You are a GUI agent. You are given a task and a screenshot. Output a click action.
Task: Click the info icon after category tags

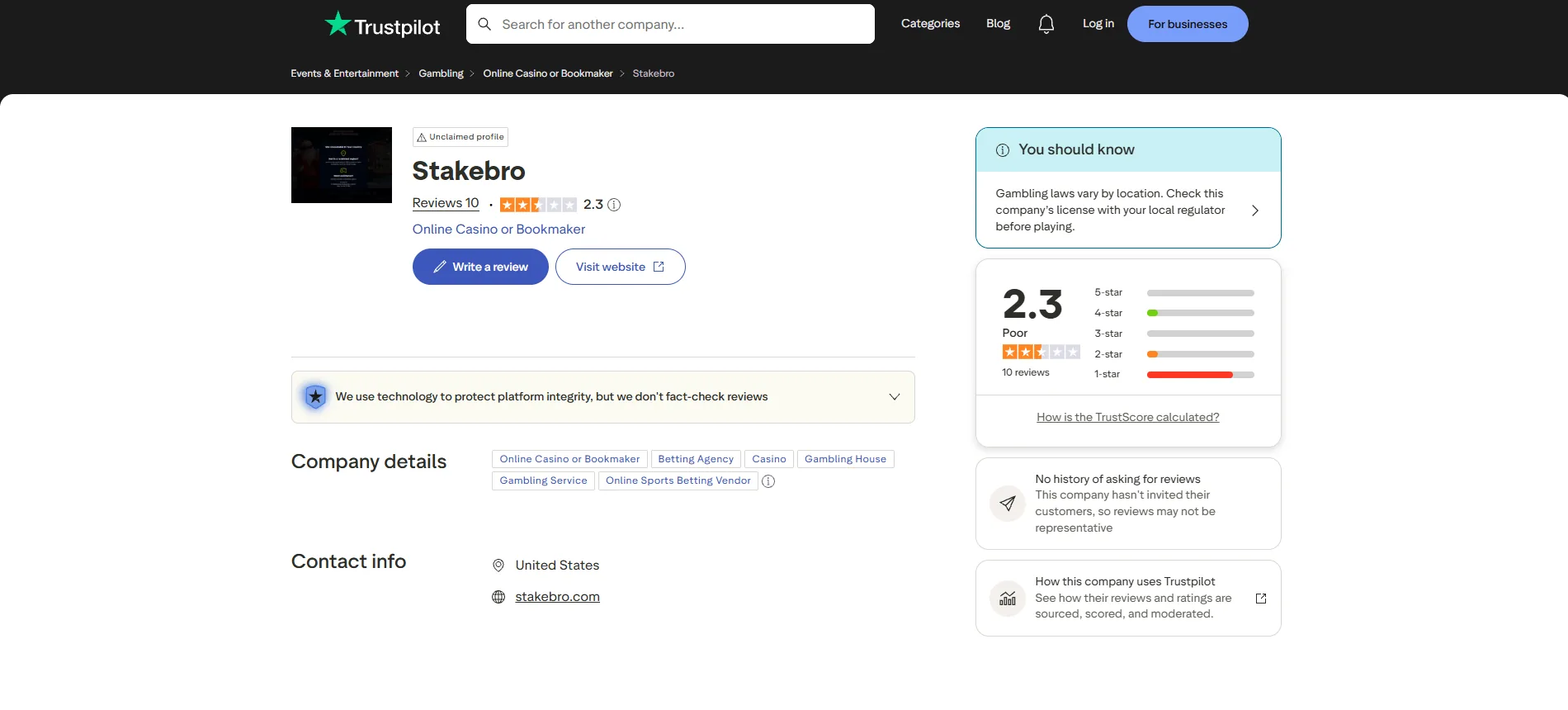tap(768, 481)
